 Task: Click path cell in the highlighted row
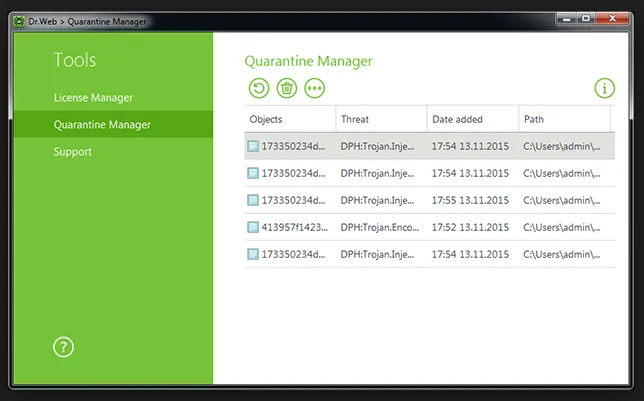pyautogui.click(x=562, y=146)
